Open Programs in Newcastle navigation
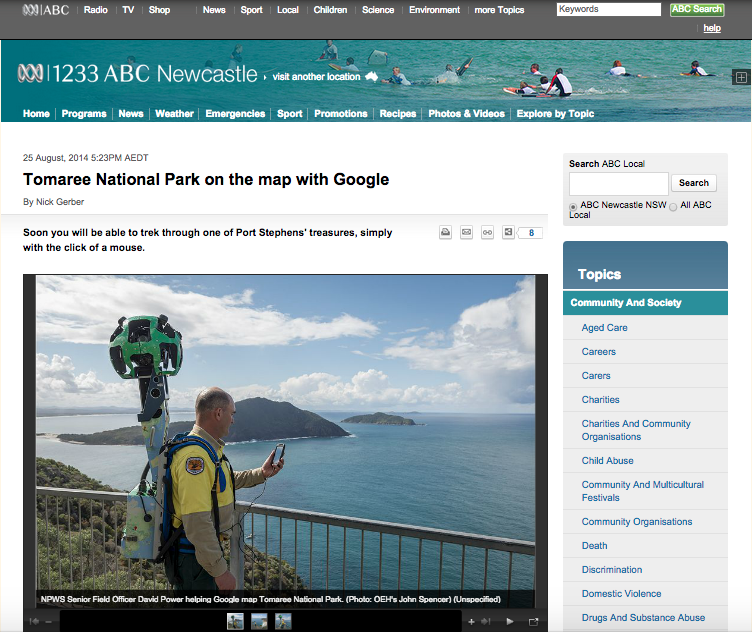 pos(84,114)
